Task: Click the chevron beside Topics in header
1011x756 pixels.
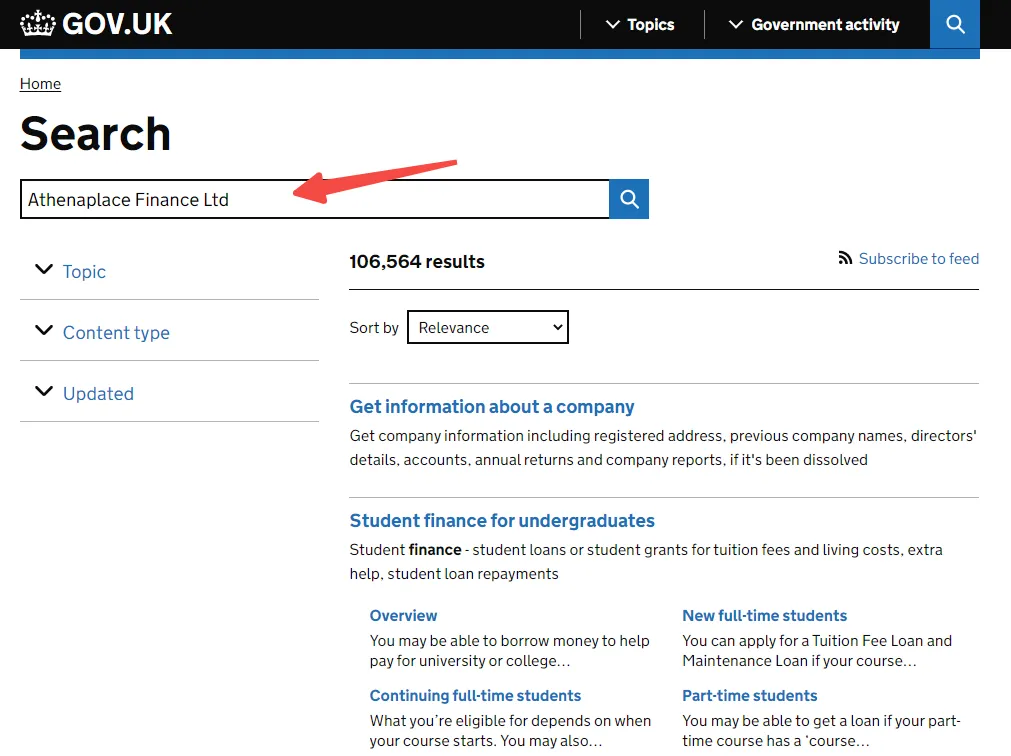Action: click(613, 24)
